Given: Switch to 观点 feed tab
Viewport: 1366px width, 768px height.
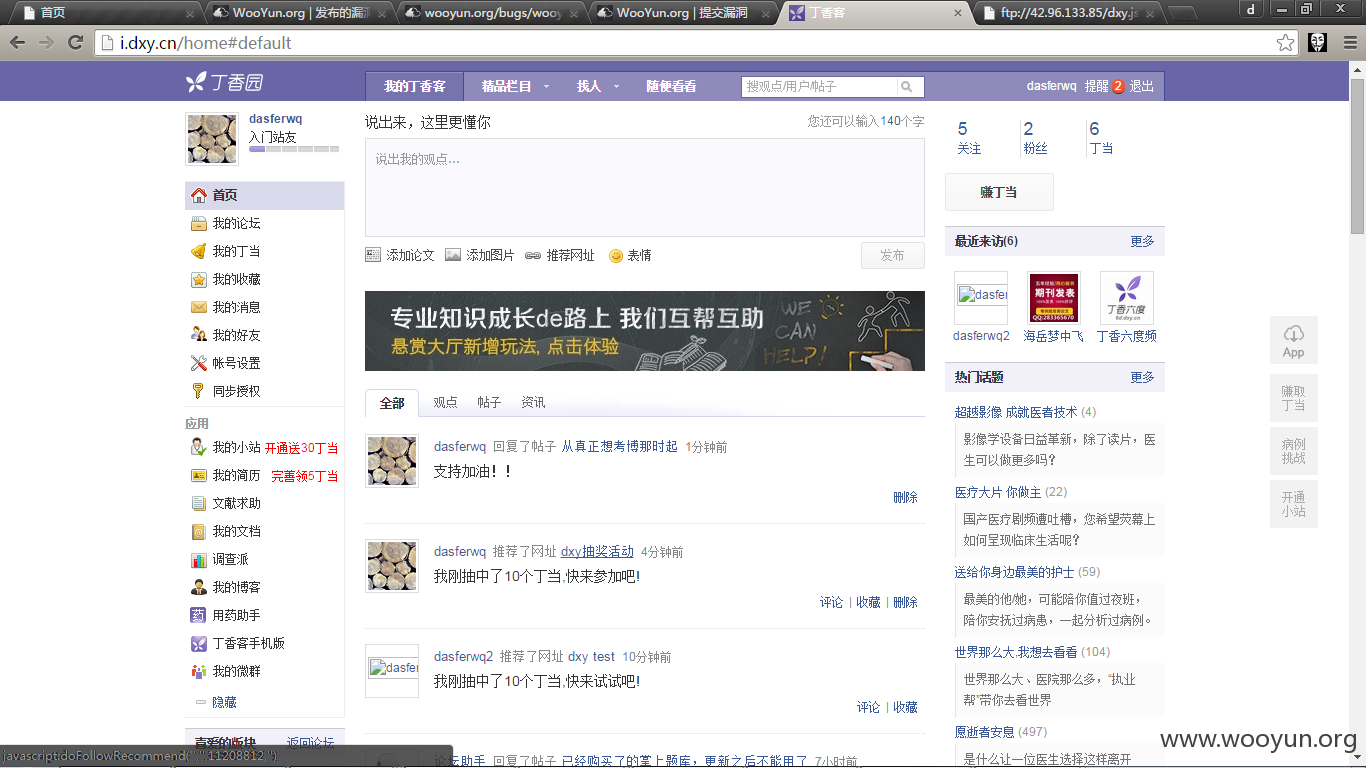Looking at the screenshot, I should pyautogui.click(x=445, y=402).
